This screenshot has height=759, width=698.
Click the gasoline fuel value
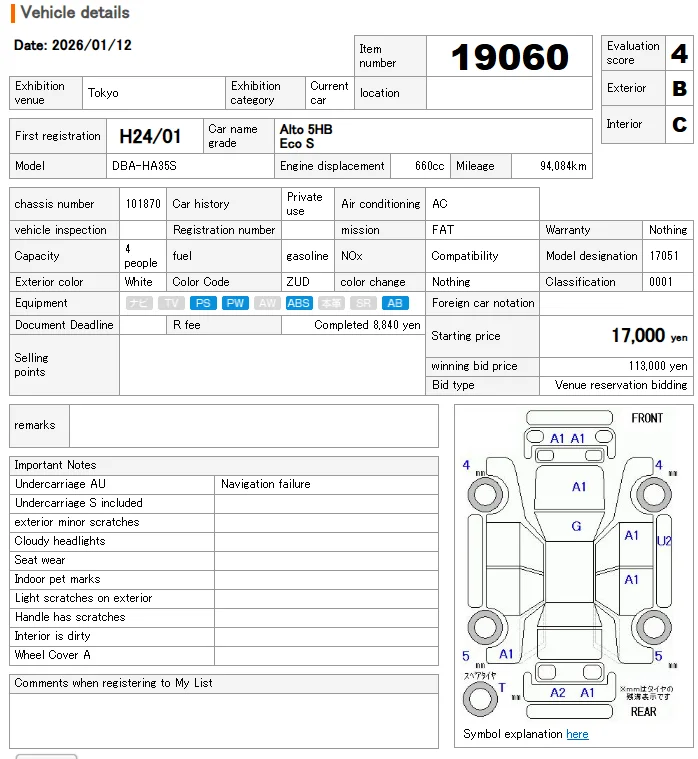pos(307,256)
